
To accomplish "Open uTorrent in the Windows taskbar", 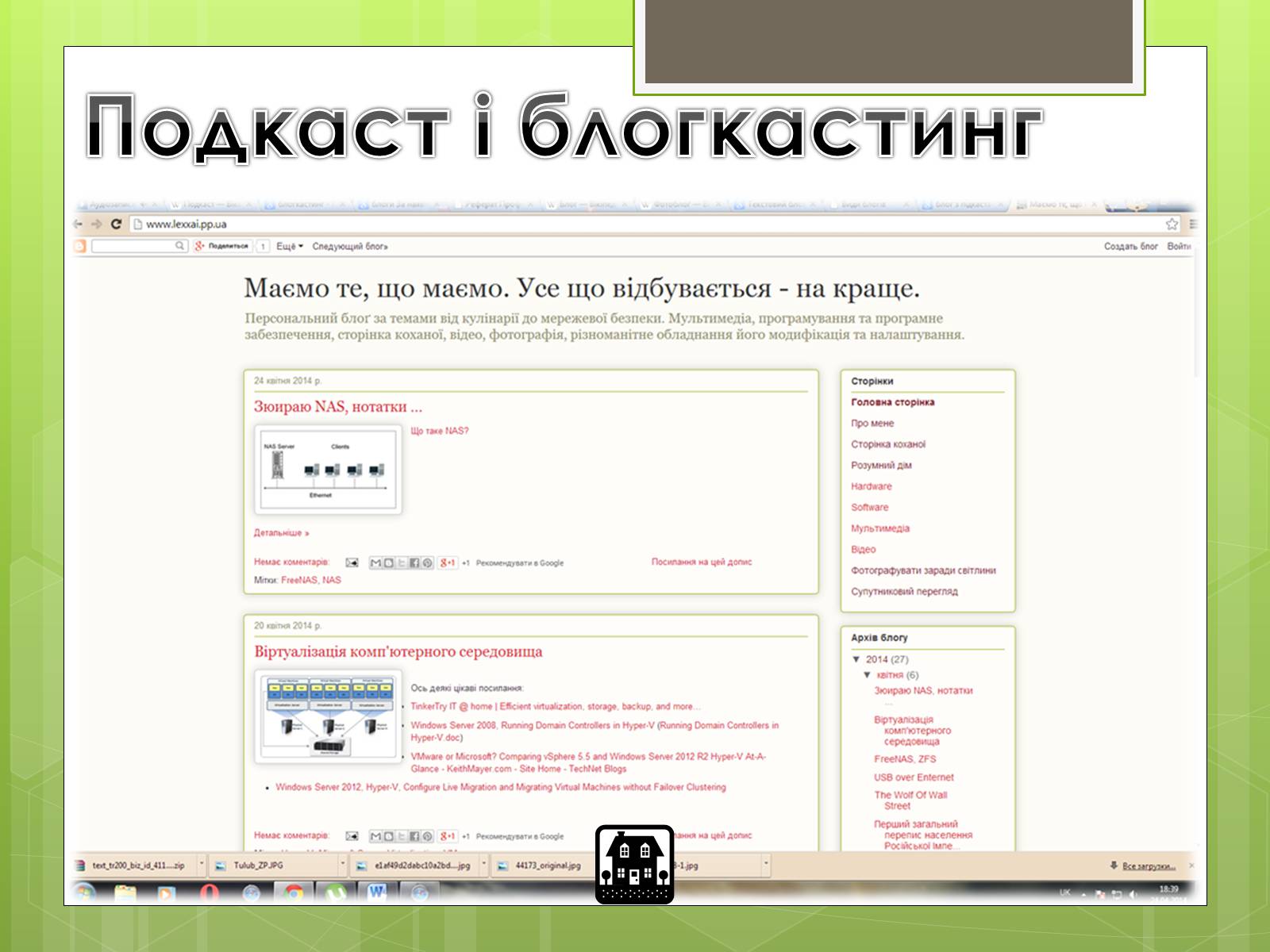I will tap(336, 893).
